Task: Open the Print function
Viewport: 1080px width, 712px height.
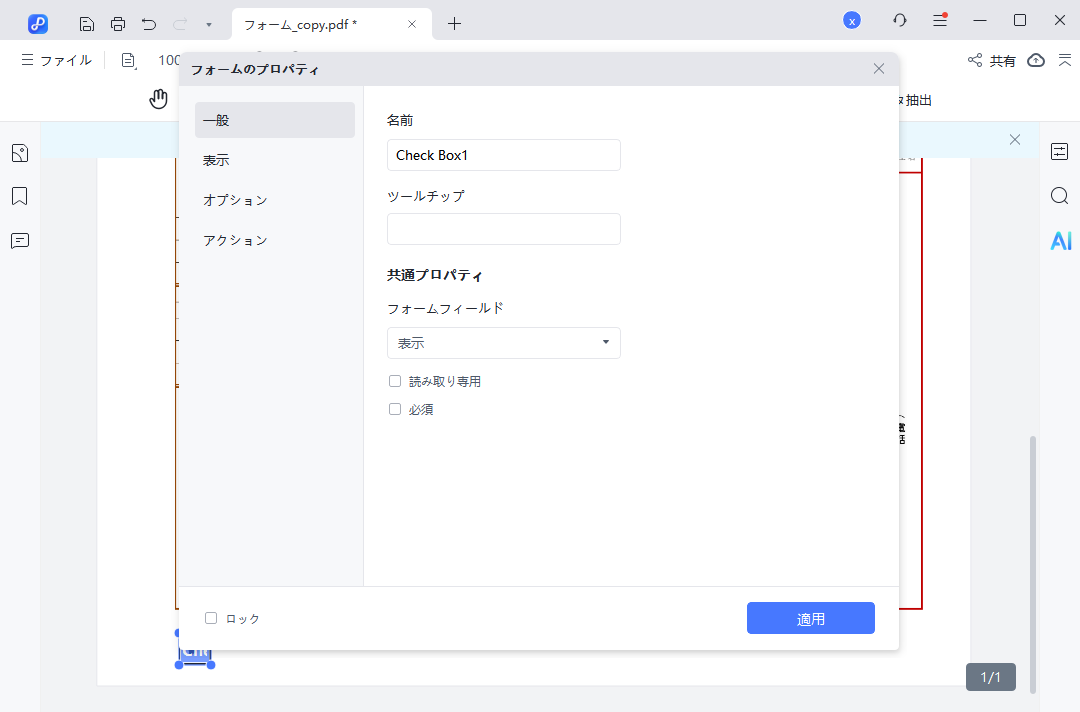Action: (x=119, y=20)
